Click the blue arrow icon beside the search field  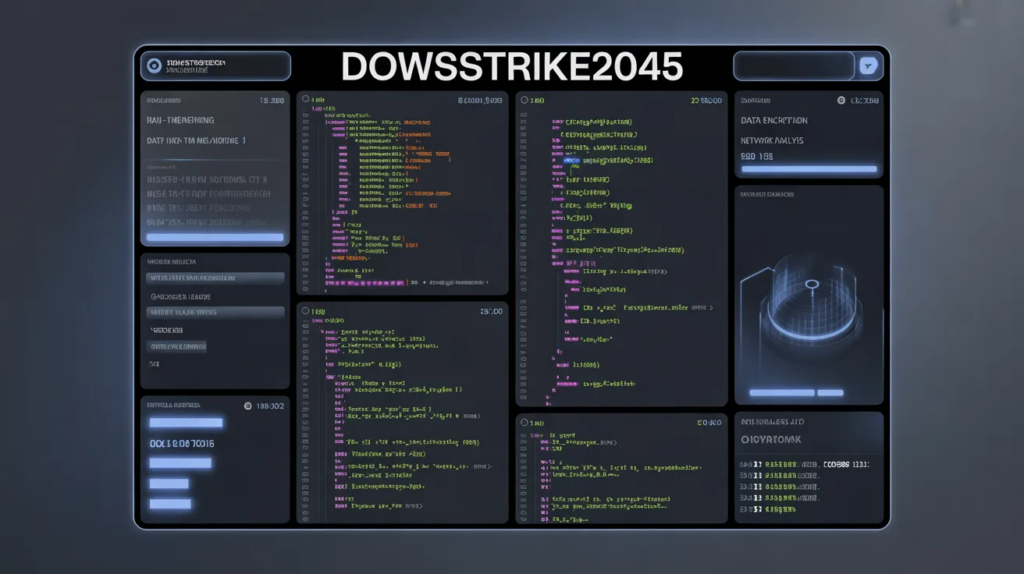[x=868, y=66]
